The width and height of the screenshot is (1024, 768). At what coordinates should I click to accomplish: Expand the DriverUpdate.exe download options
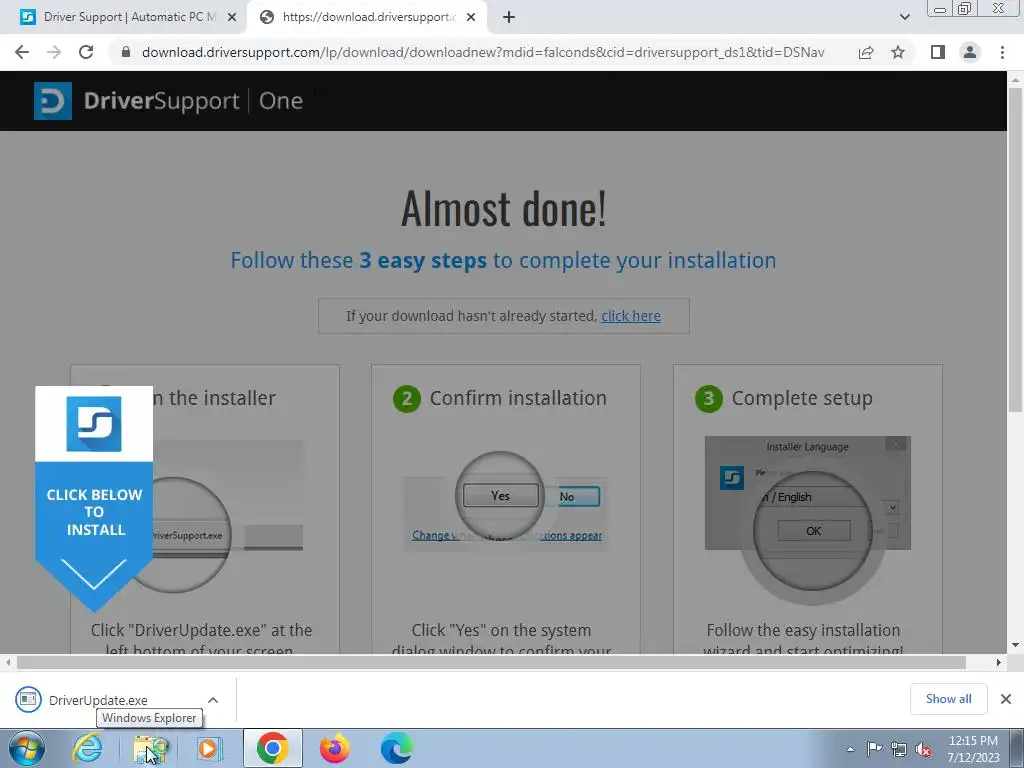coord(213,700)
